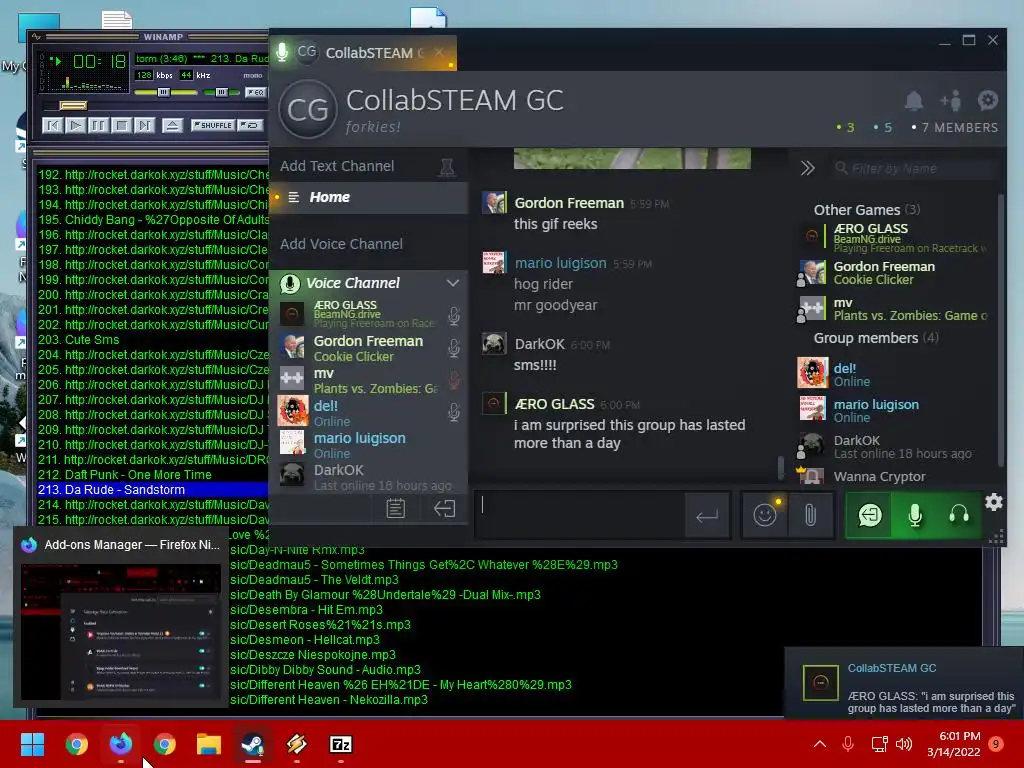Click Winamp eject/open file button
Image resolution: width=1024 pixels, height=768 pixels.
[x=172, y=125]
